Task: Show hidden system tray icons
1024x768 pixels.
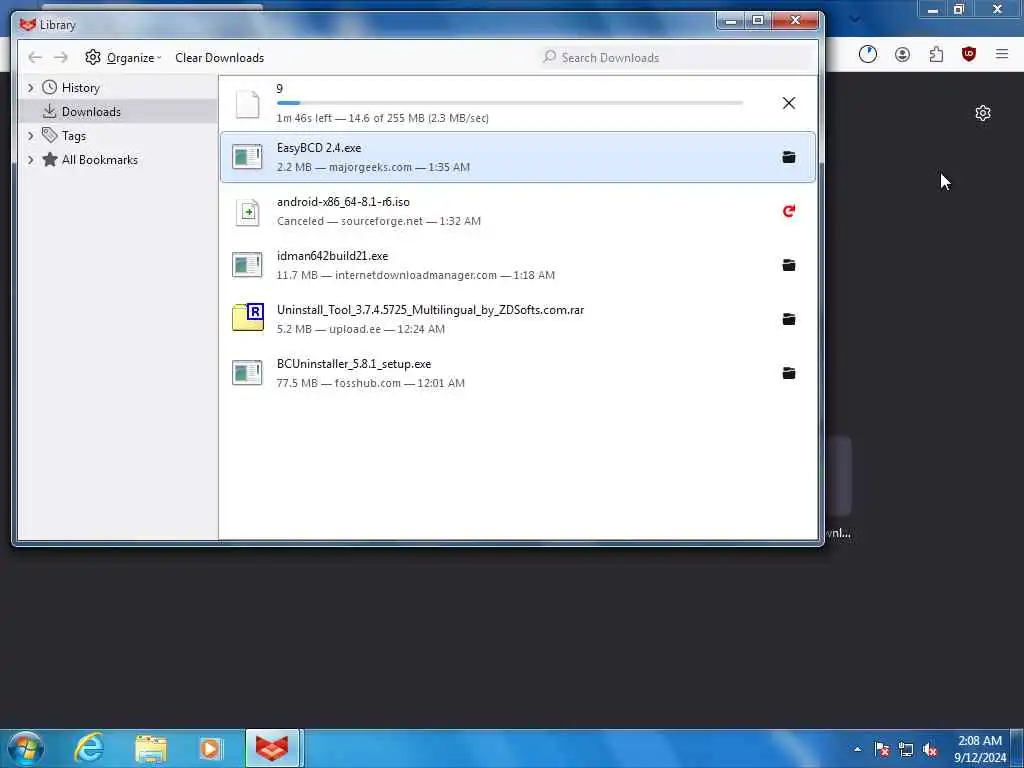Action: 857,749
